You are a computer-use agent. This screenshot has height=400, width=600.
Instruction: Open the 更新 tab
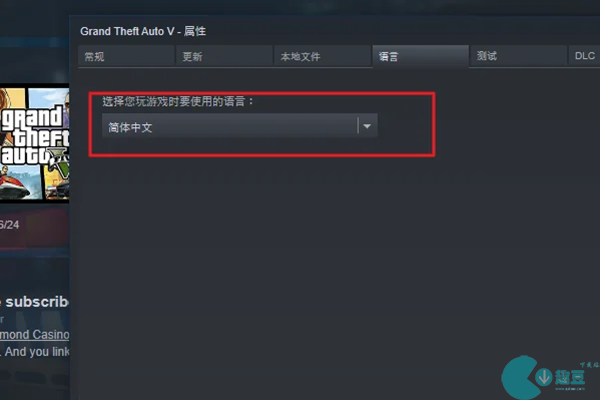[x=224, y=56]
